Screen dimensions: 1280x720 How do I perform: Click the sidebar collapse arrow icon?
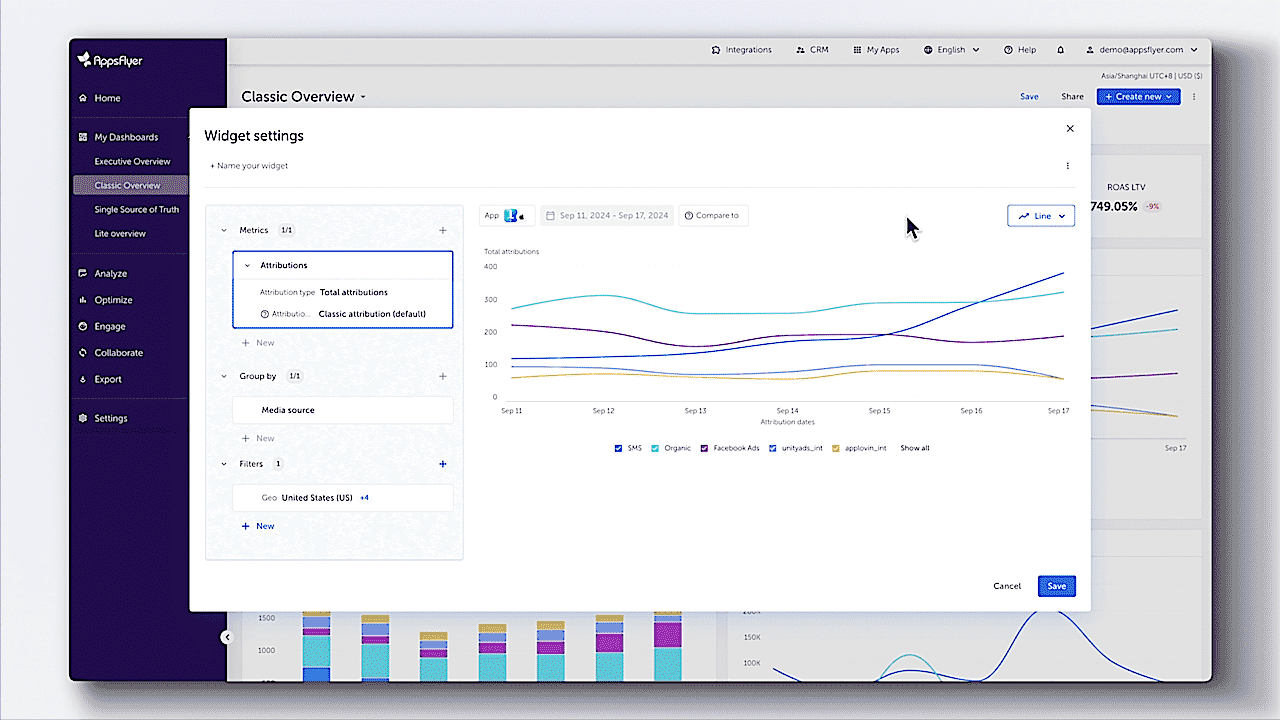pyautogui.click(x=227, y=637)
